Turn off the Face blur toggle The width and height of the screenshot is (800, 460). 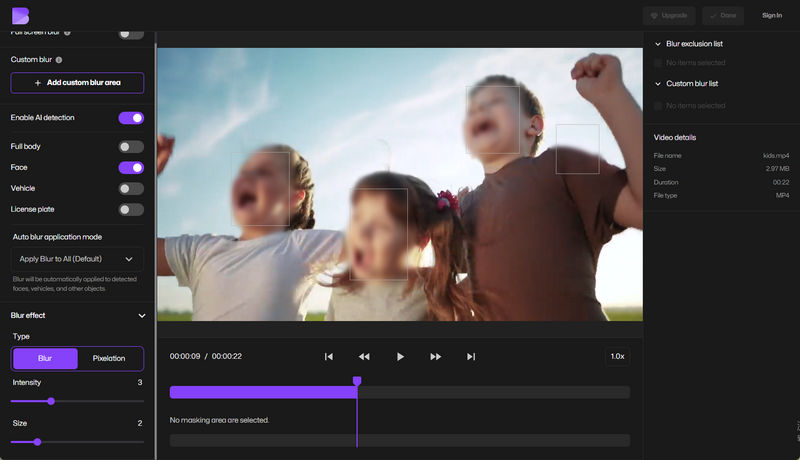click(131, 168)
